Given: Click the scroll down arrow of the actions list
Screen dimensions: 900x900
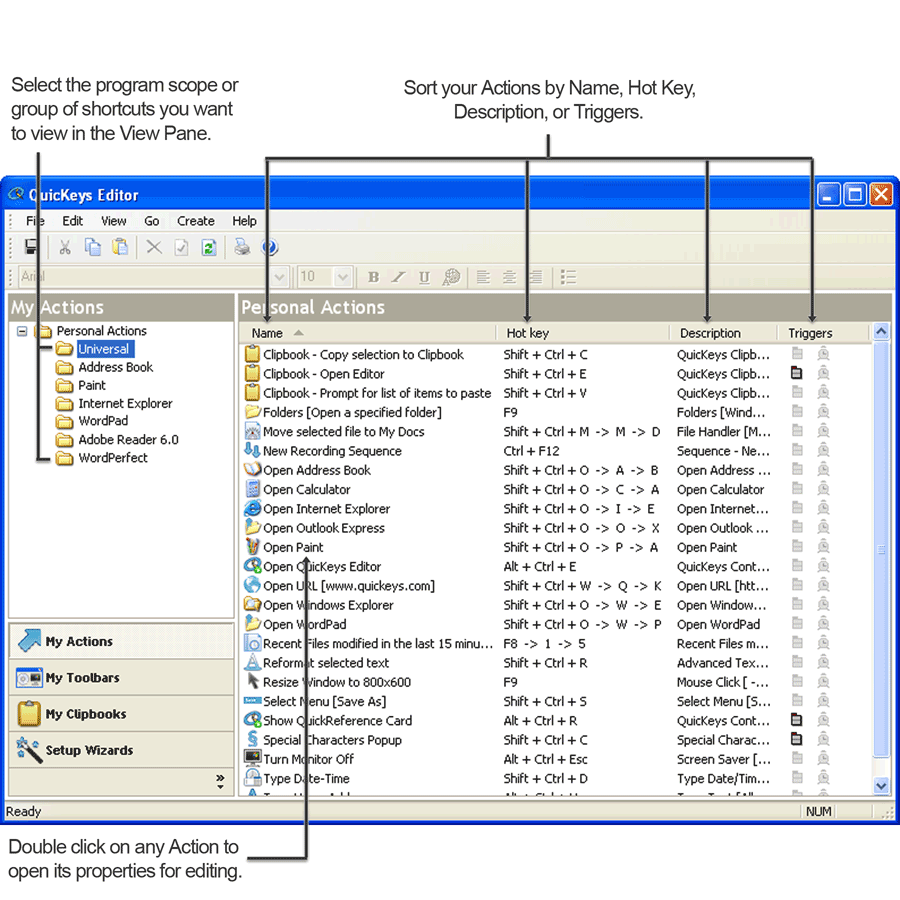Looking at the screenshot, I should click(881, 785).
